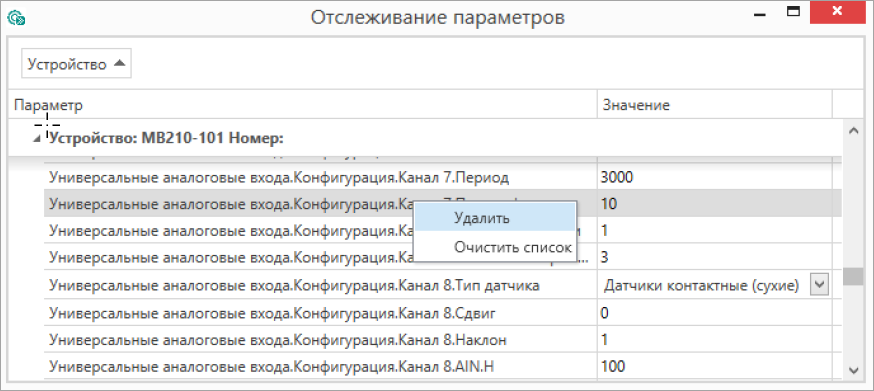Maximize the Отслеживание параметров window
874x391 pixels.
pos(793,12)
